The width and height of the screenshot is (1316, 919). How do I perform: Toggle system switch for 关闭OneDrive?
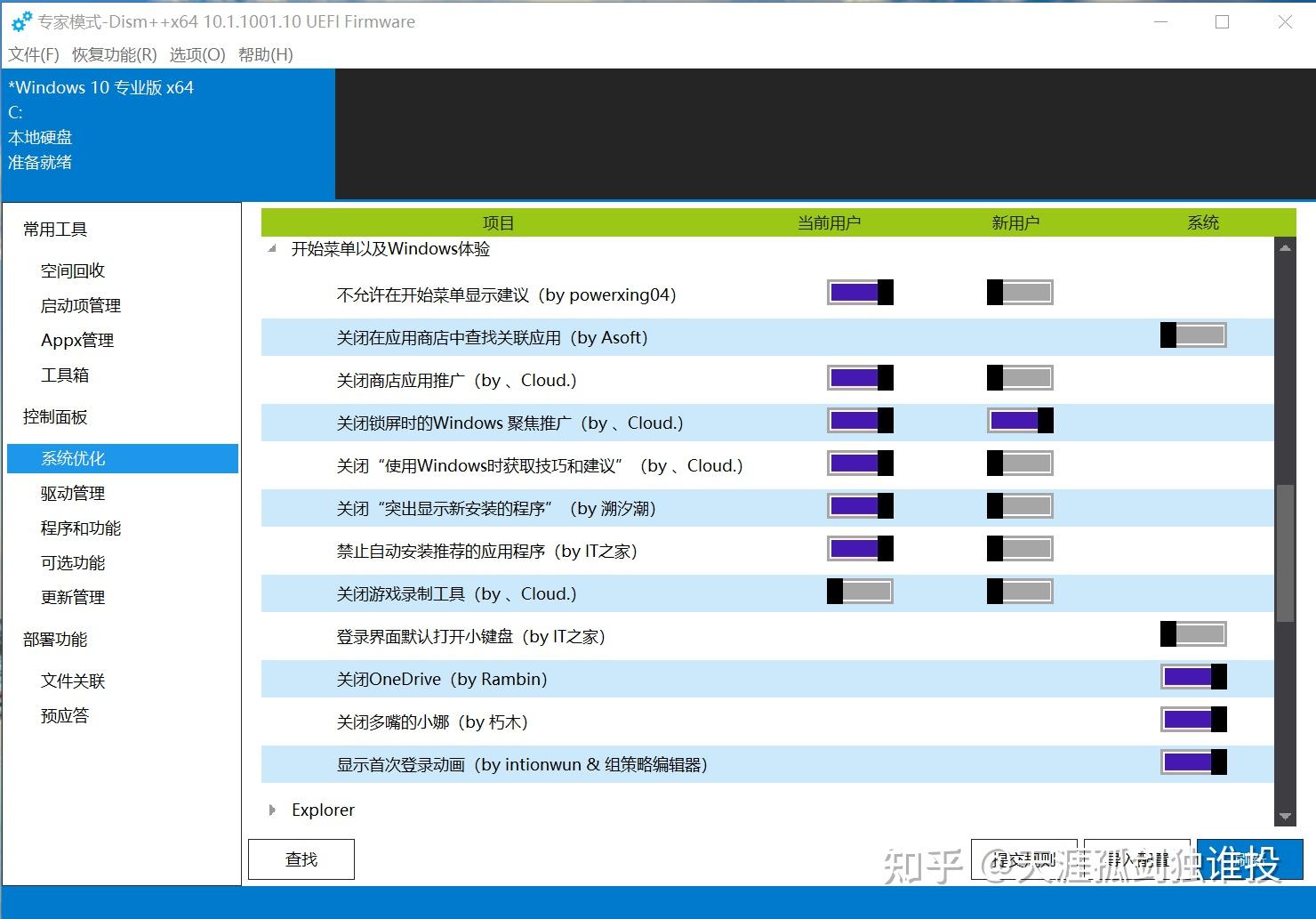(x=1193, y=677)
